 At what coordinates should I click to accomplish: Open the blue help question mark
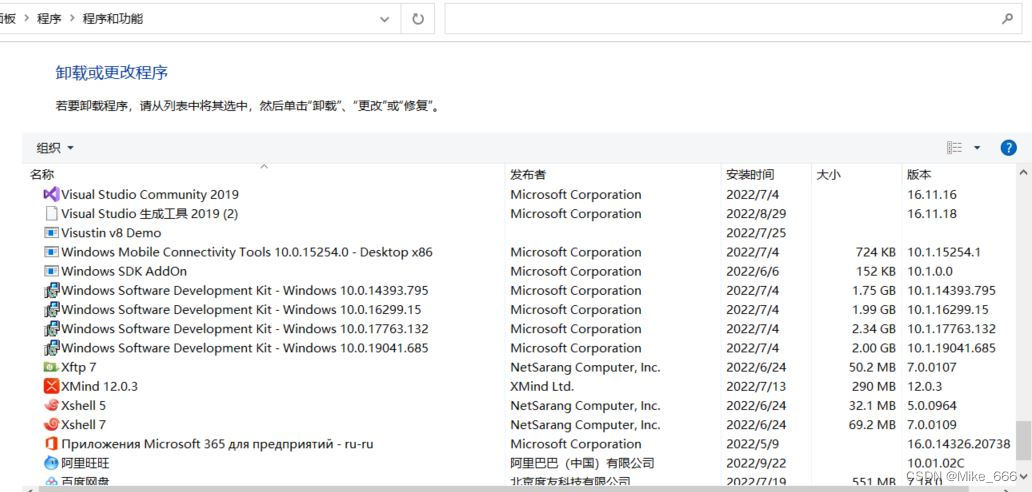pyautogui.click(x=1008, y=148)
